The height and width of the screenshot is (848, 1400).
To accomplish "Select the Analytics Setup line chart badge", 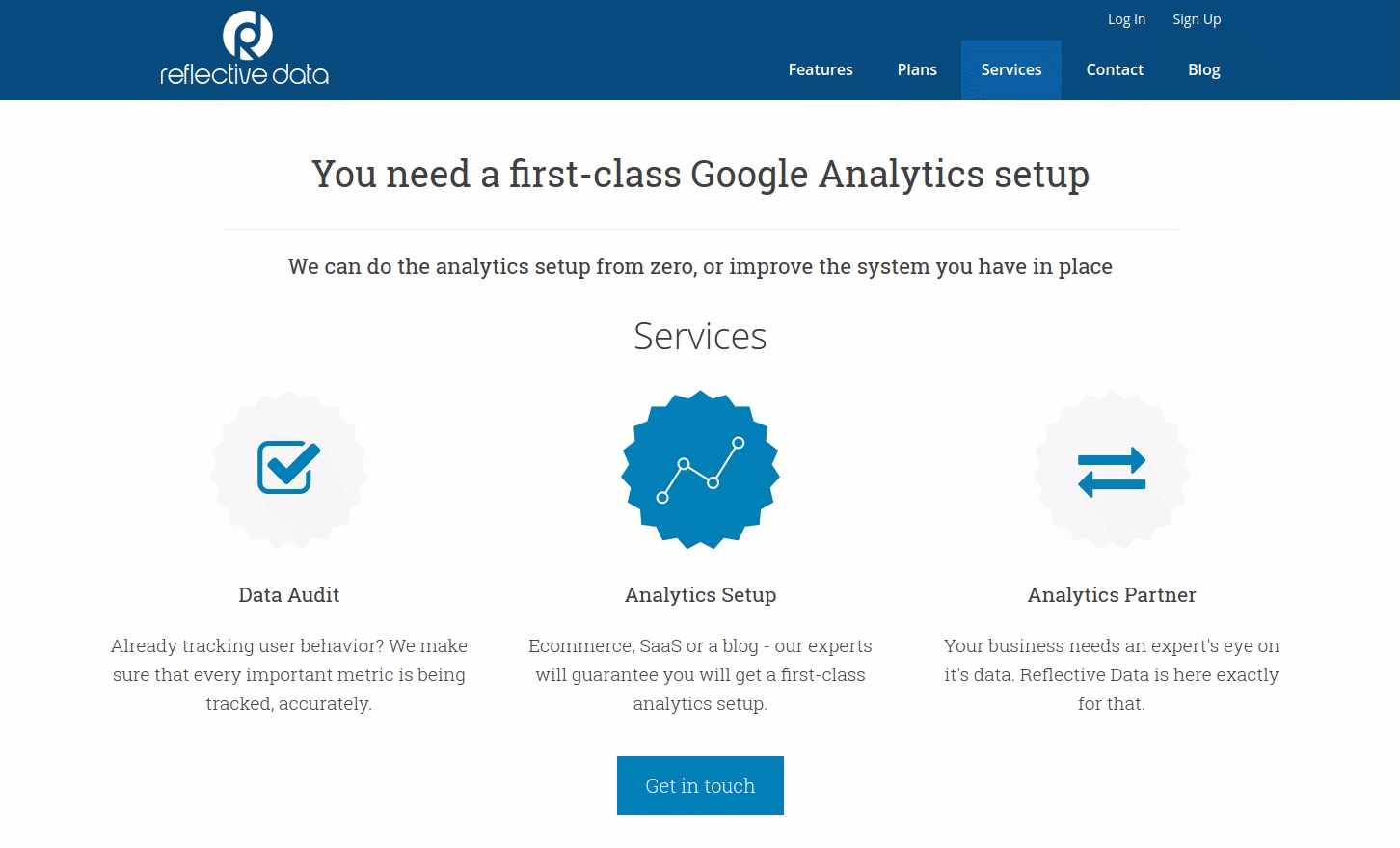I will click(x=700, y=470).
